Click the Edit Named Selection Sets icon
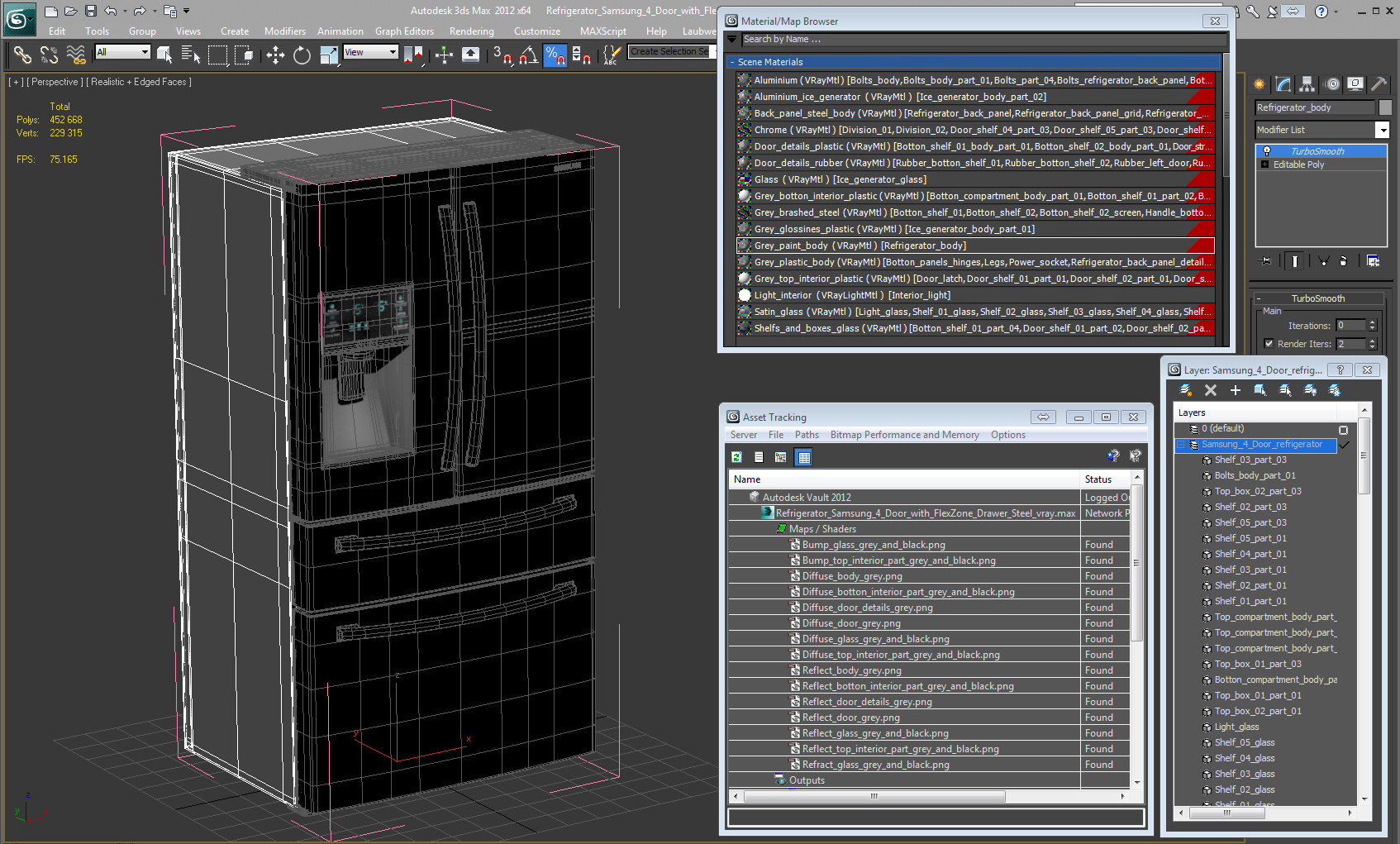 tap(611, 55)
